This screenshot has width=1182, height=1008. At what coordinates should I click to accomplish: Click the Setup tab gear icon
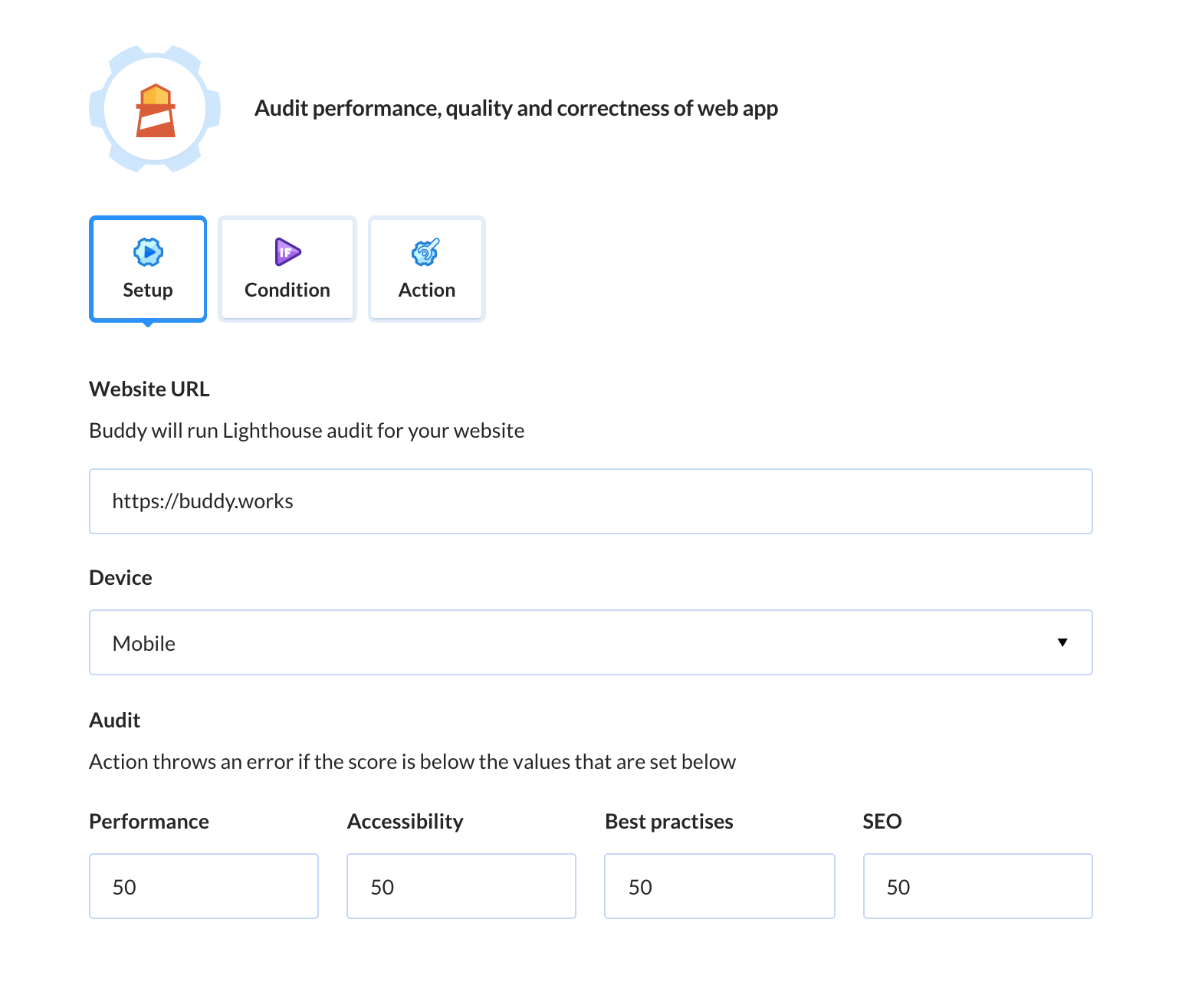[x=148, y=251]
